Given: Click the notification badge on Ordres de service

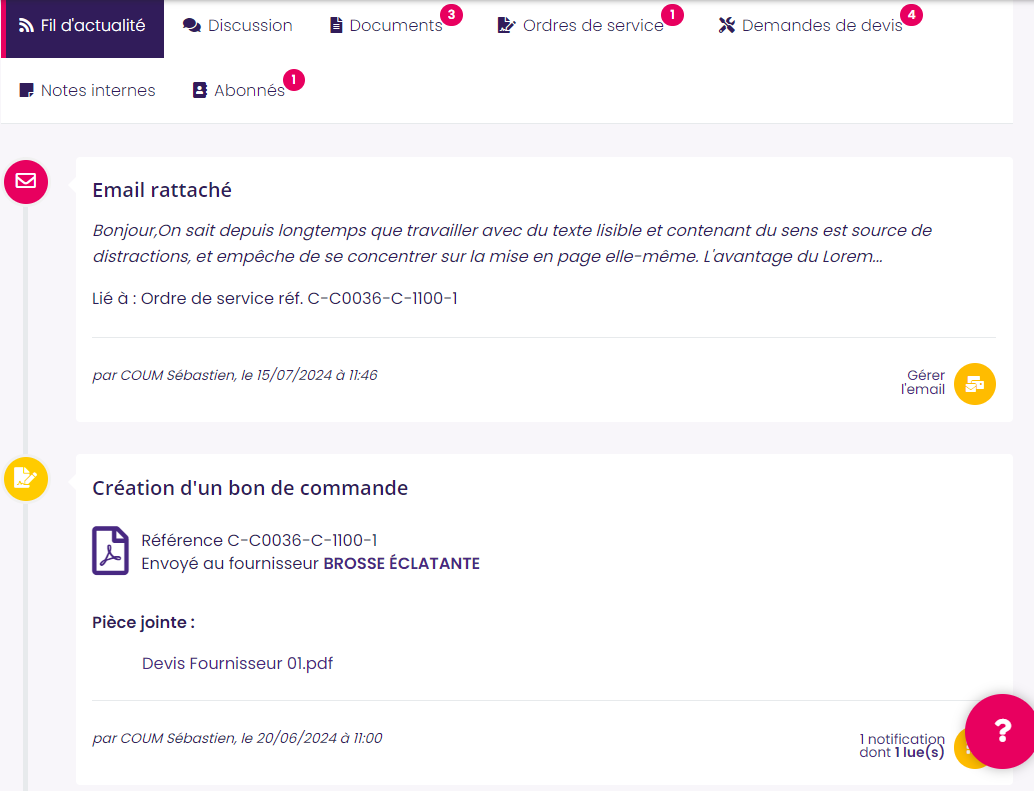Looking at the screenshot, I should 673,15.
